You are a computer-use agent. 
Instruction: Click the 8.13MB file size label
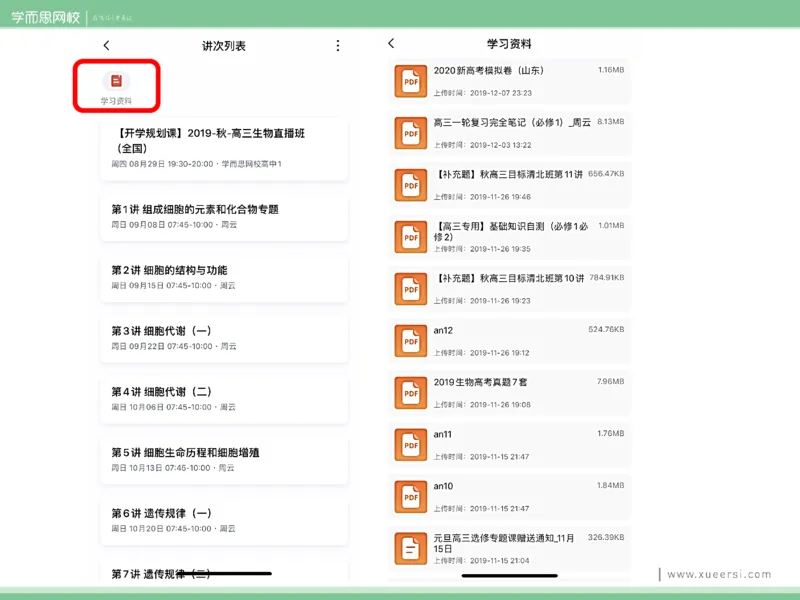click(611, 121)
